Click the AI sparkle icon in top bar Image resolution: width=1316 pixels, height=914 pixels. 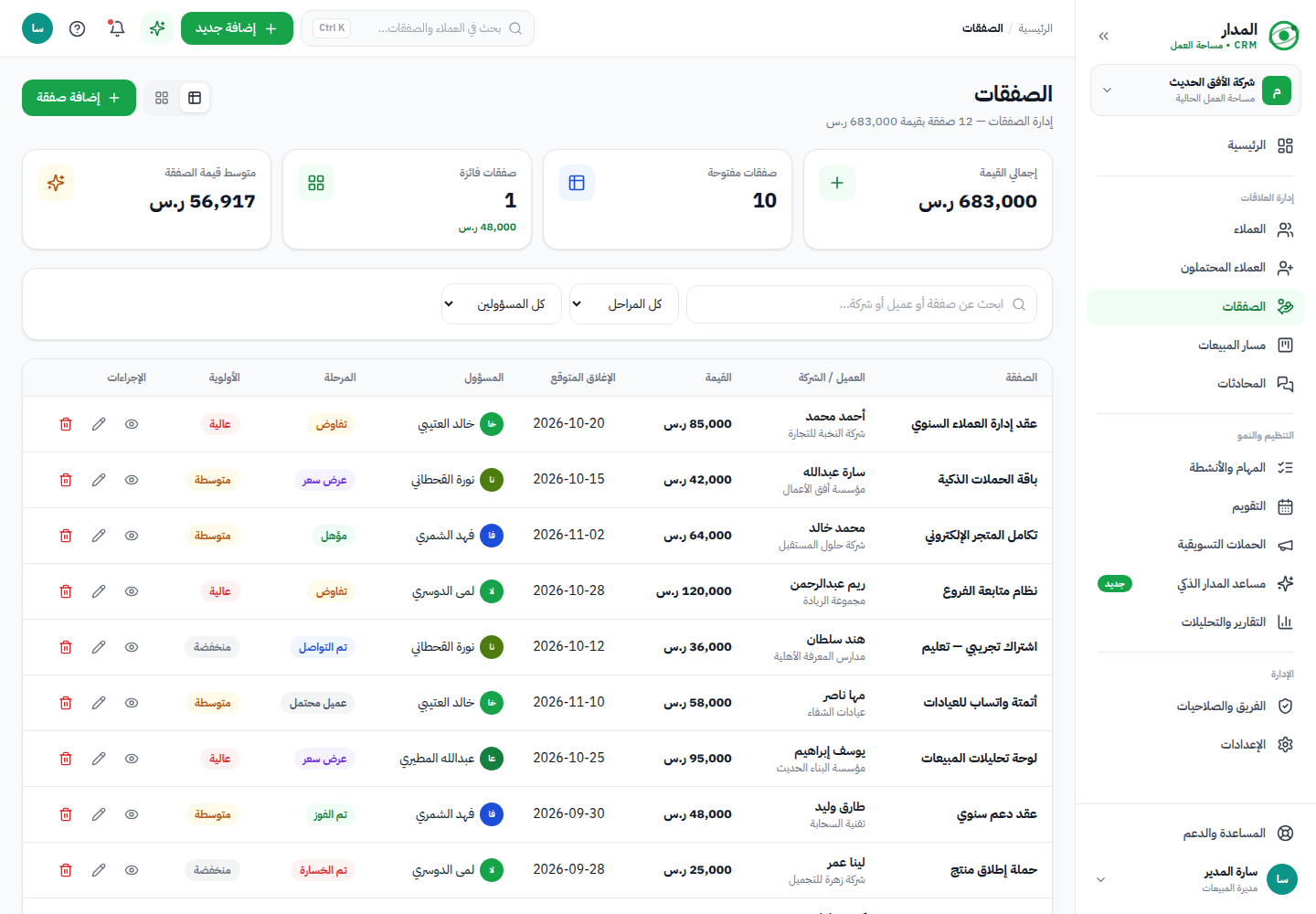pyautogui.click(x=157, y=28)
